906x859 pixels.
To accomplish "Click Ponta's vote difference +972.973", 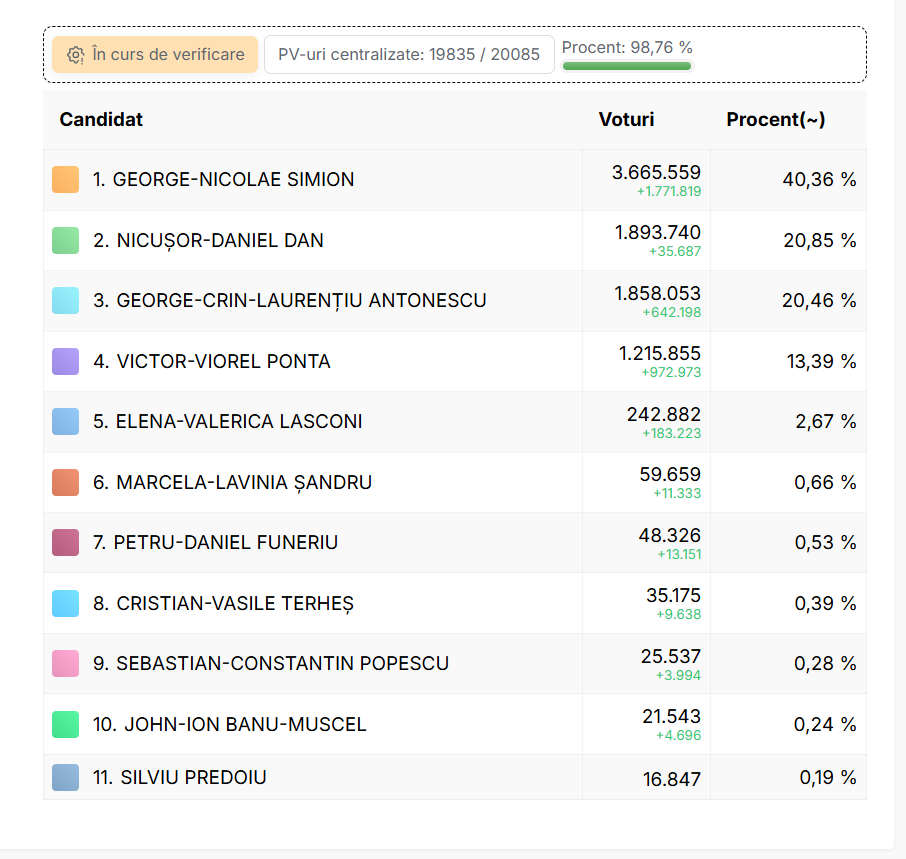I will pos(671,373).
